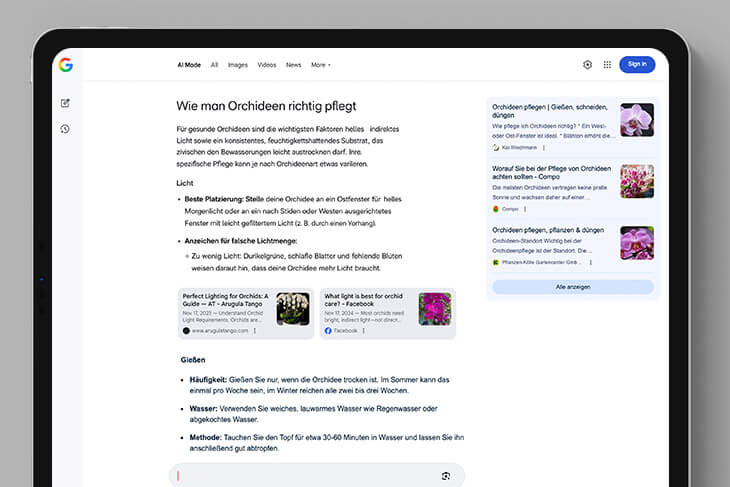
Task: Switch to the Videos tab
Action: click(x=267, y=65)
